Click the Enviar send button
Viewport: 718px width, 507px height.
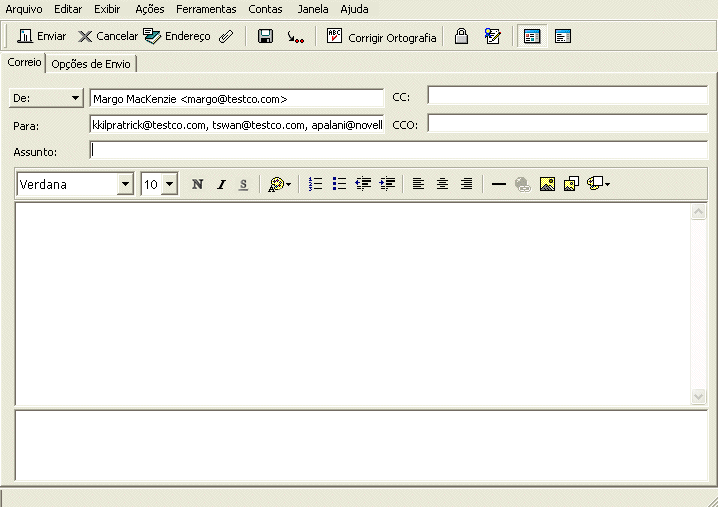click(42, 36)
